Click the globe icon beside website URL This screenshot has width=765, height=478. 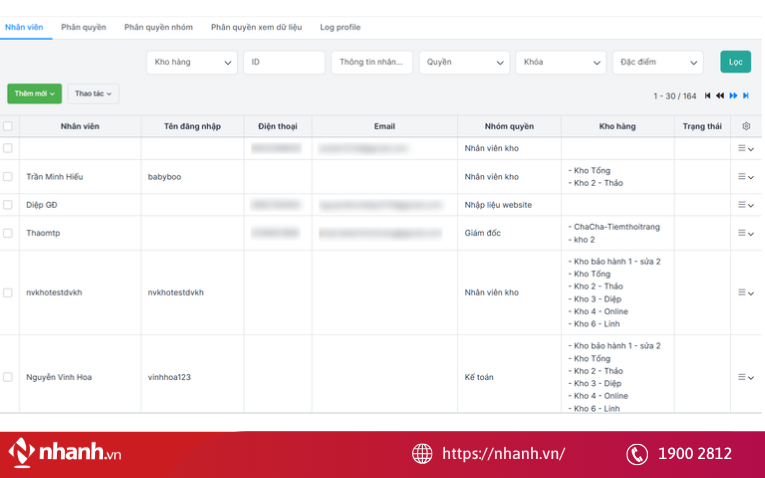pyautogui.click(x=422, y=454)
